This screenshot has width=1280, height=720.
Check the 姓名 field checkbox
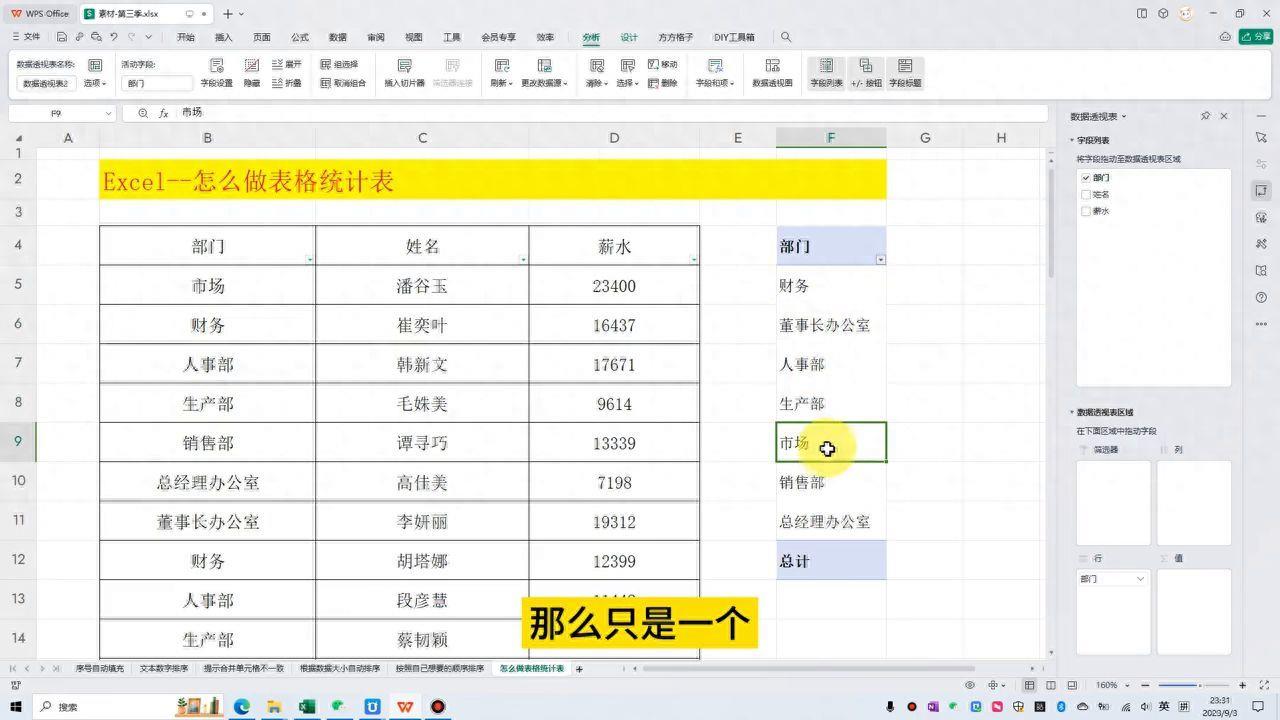[1086, 194]
